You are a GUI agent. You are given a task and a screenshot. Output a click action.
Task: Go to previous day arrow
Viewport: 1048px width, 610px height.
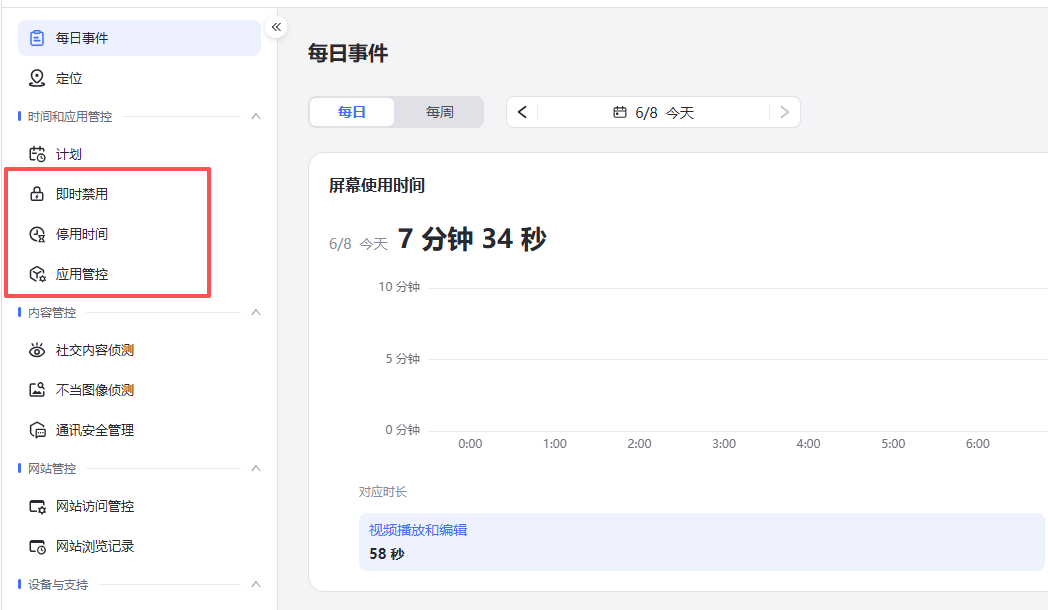click(522, 112)
